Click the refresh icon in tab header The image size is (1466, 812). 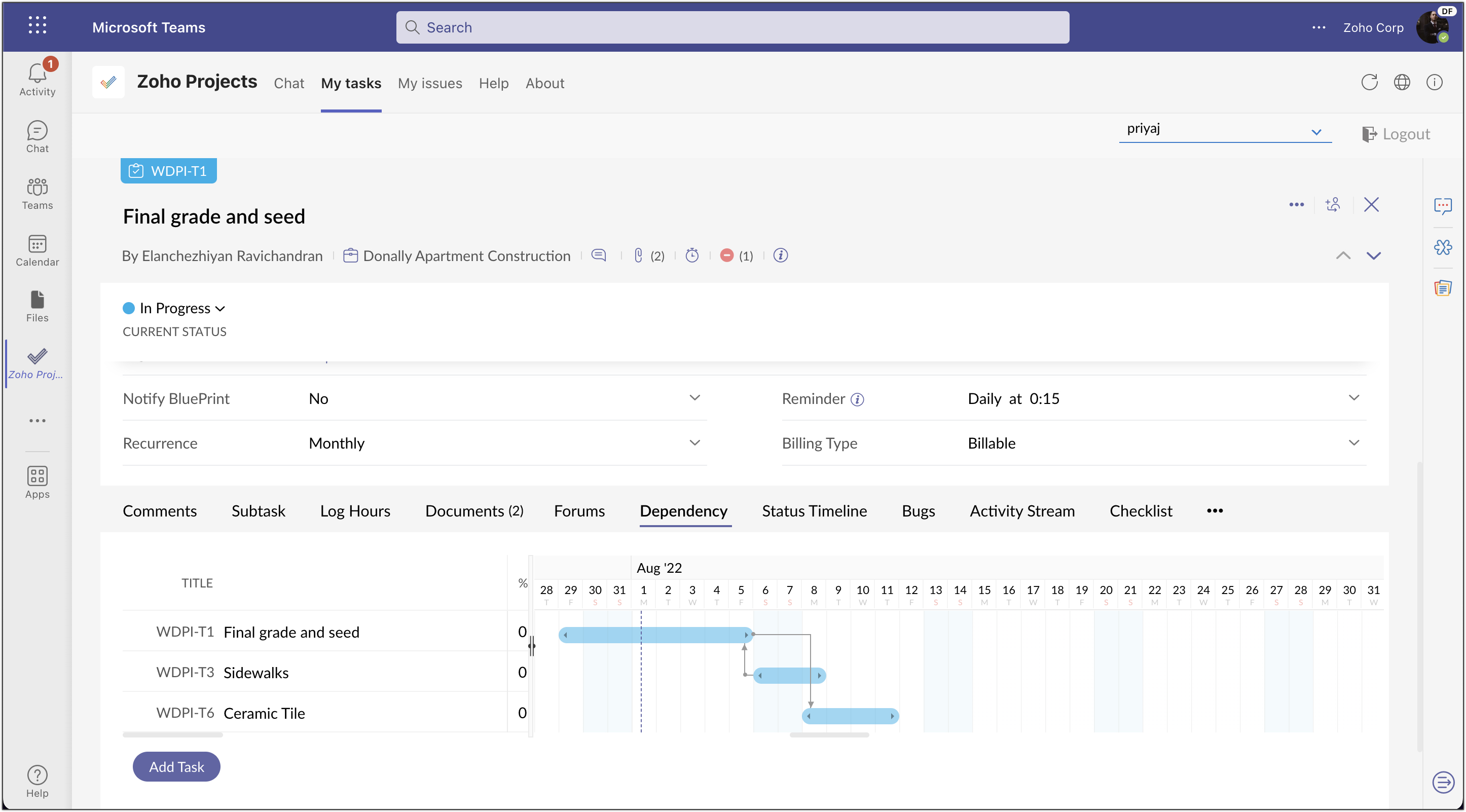[x=1369, y=83]
